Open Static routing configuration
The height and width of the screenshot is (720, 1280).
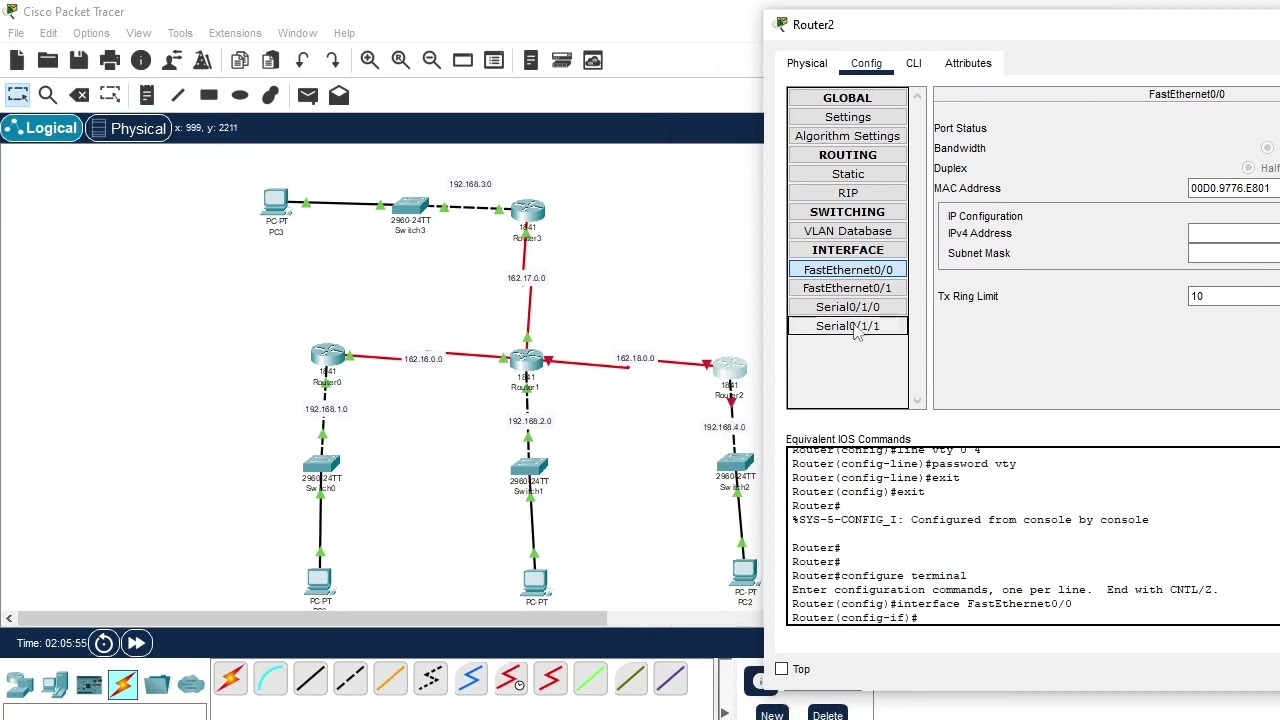(848, 174)
